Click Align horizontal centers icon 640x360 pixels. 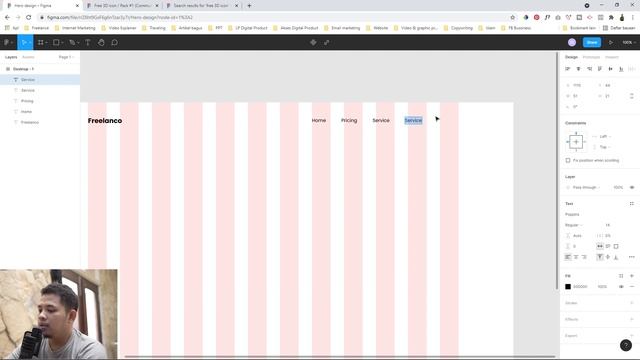578,69
